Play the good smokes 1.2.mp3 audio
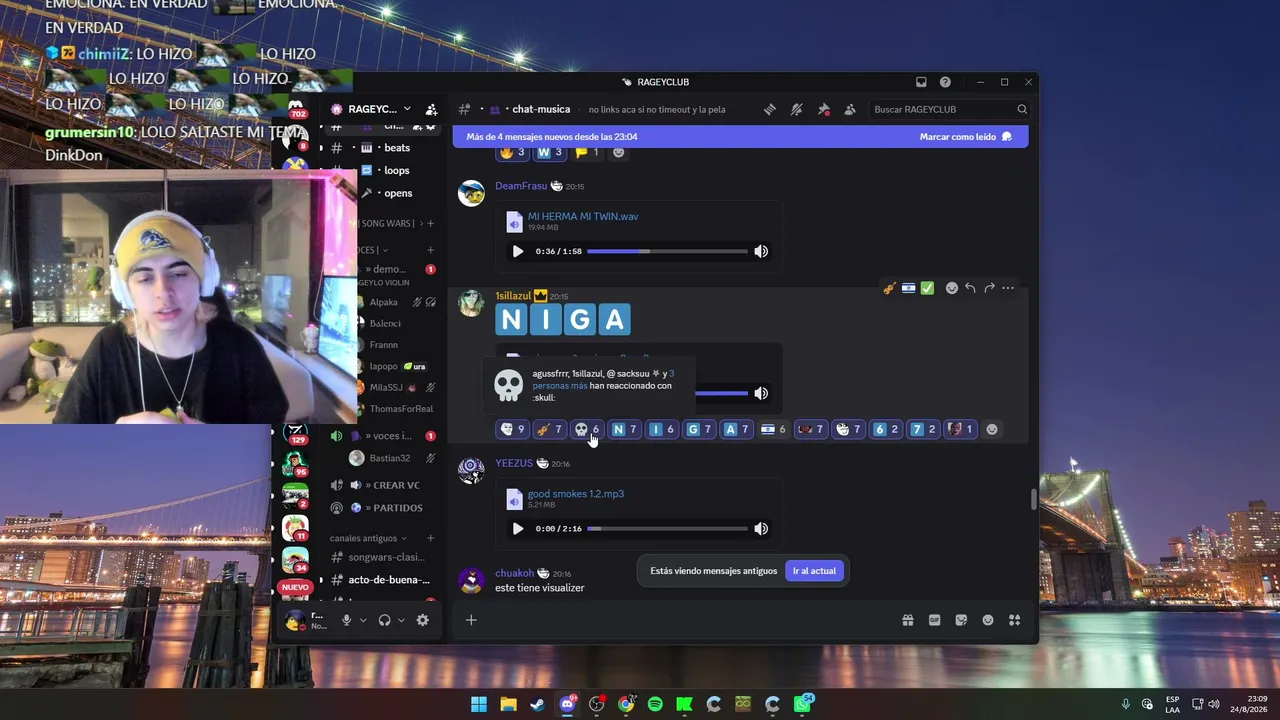The height and width of the screenshot is (720, 1280). pos(517,529)
